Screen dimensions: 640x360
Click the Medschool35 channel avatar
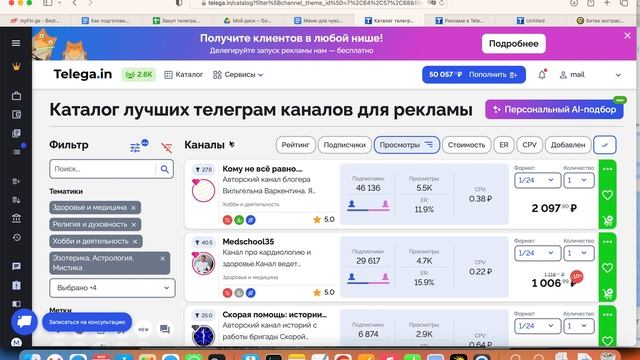point(203,263)
